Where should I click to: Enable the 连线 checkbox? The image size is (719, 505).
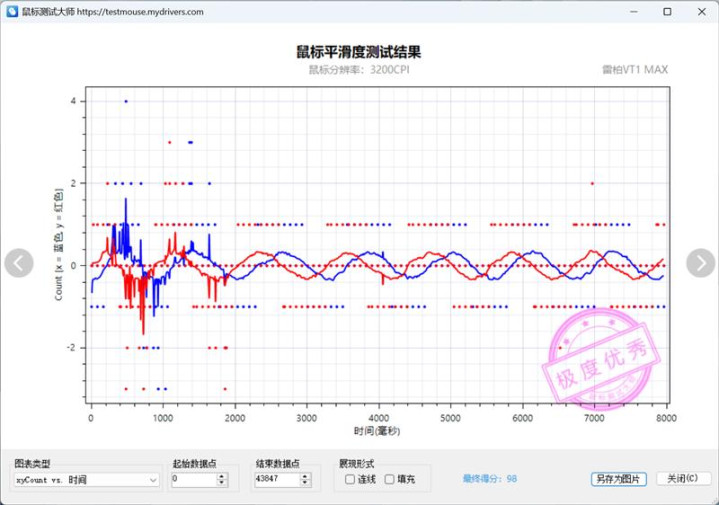[350, 480]
